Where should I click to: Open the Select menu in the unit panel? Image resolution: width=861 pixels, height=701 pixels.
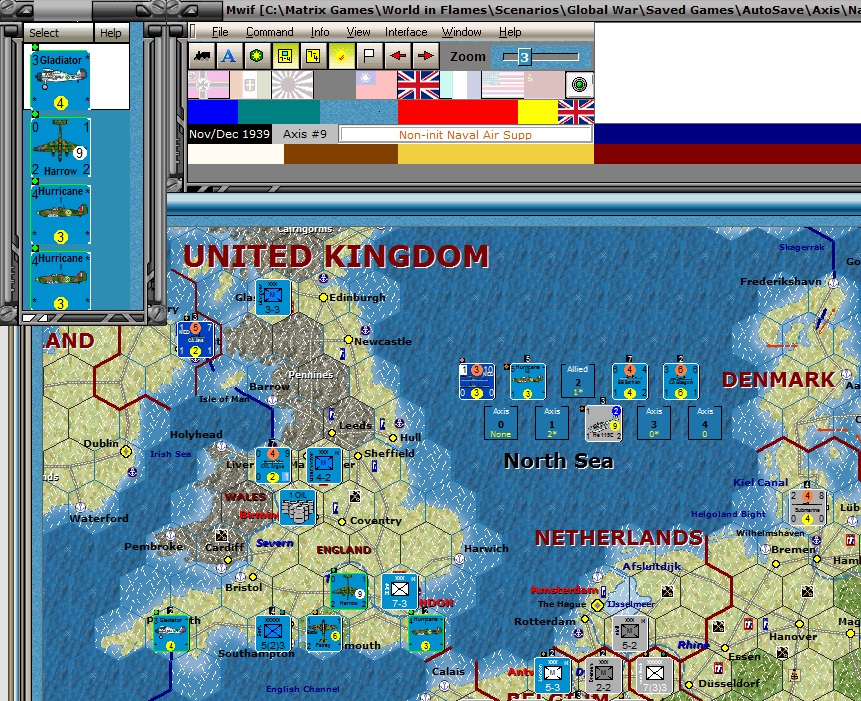44,33
